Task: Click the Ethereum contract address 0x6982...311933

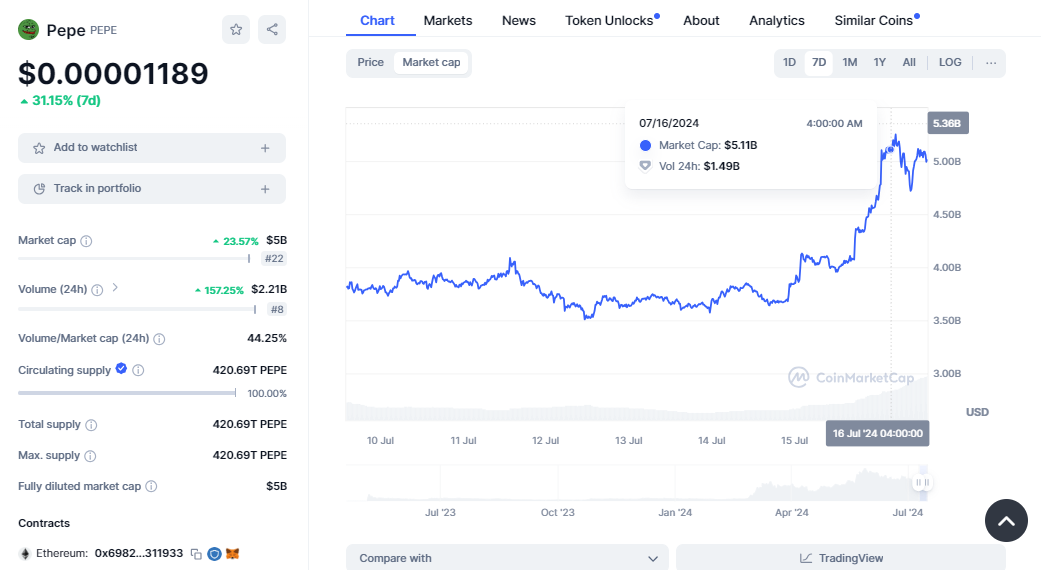Action: coord(139,553)
